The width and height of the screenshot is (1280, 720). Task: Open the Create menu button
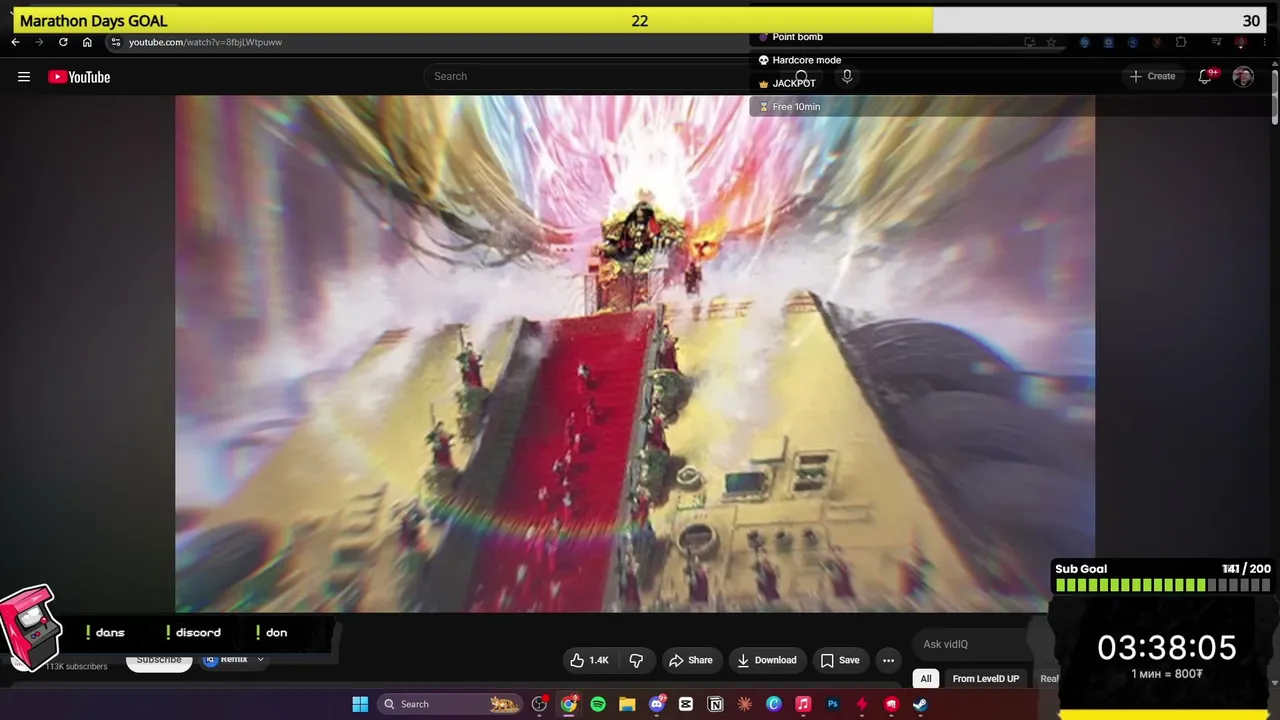click(x=1153, y=76)
